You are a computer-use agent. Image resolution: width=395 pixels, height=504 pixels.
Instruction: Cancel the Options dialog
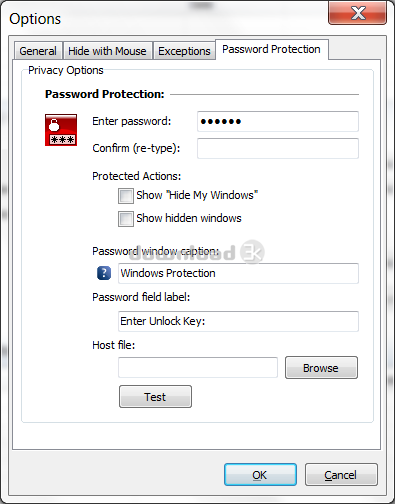pyautogui.click(x=341, y=474)
